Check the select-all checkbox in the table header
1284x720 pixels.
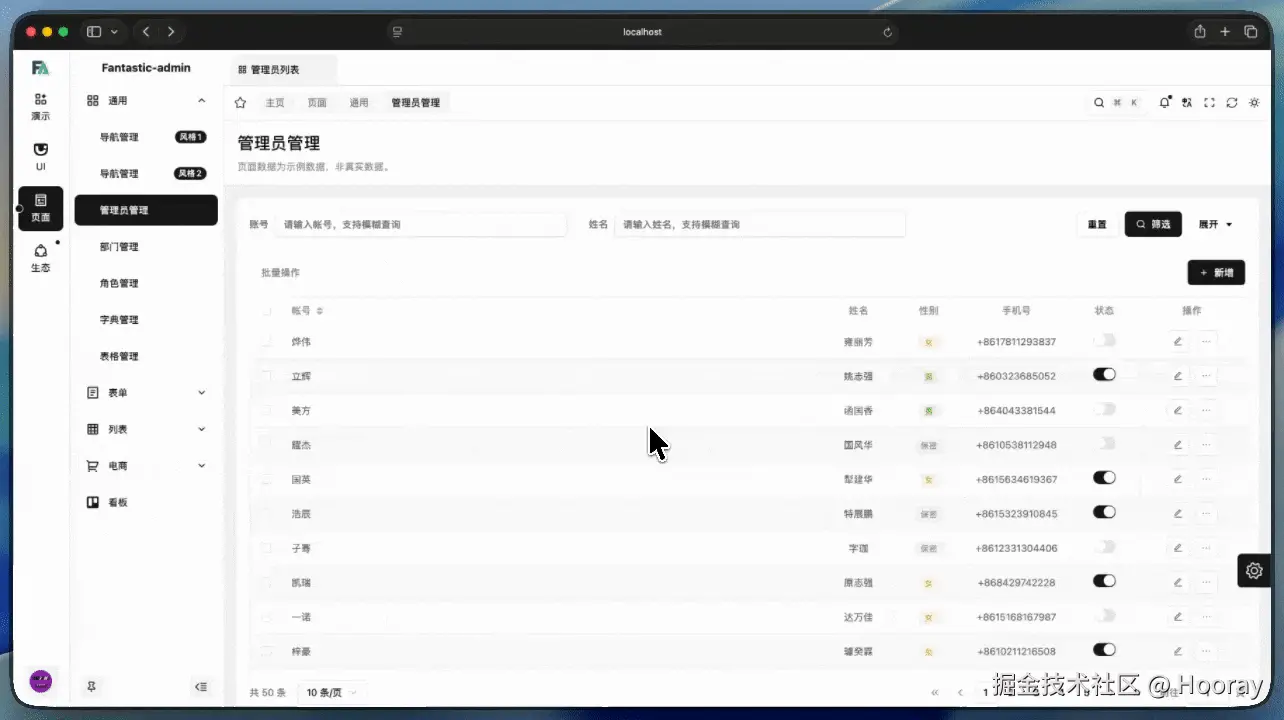(x=267, y=311)
